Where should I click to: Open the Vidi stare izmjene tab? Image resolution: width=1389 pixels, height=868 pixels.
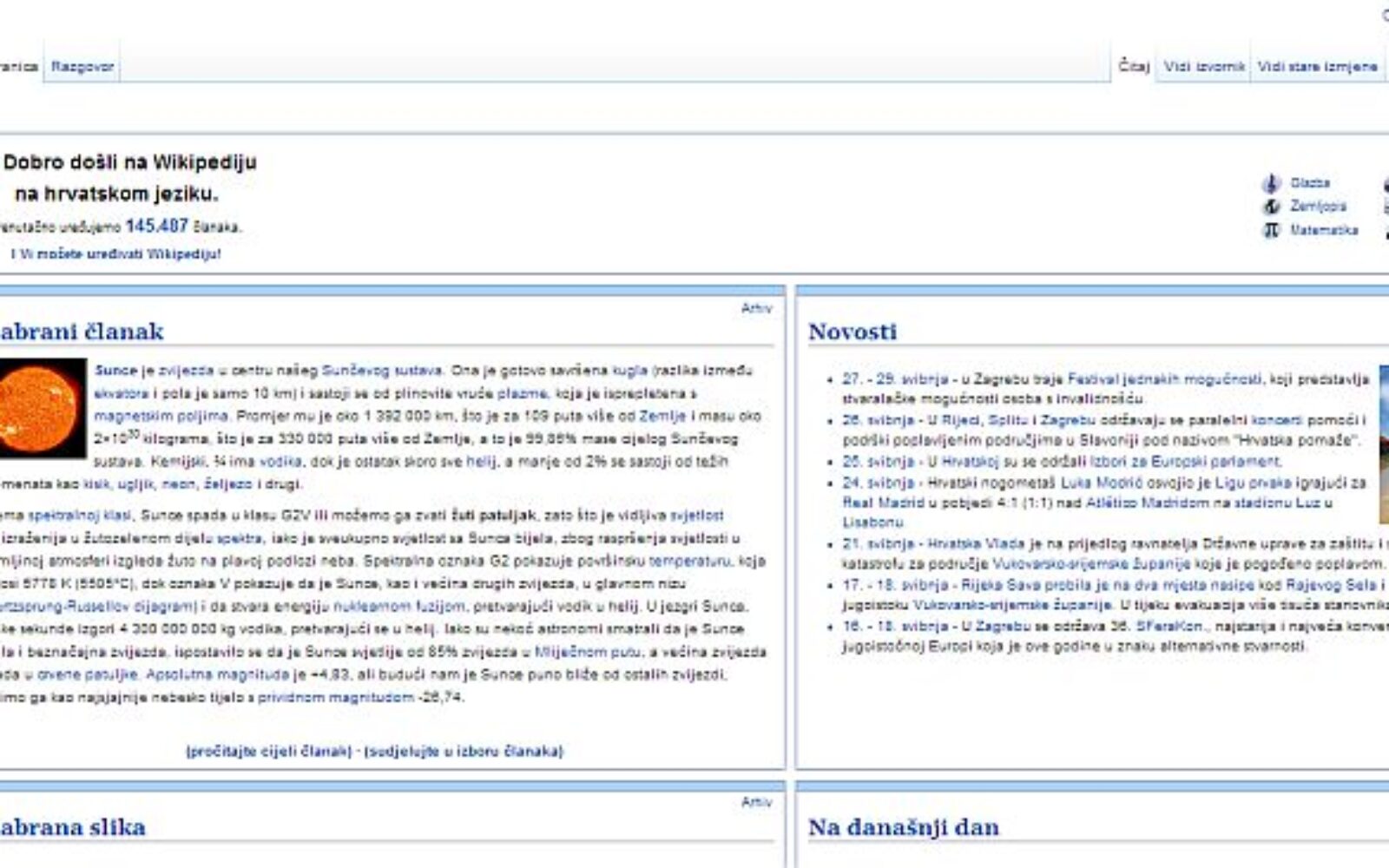click(x=1317, y=66)
